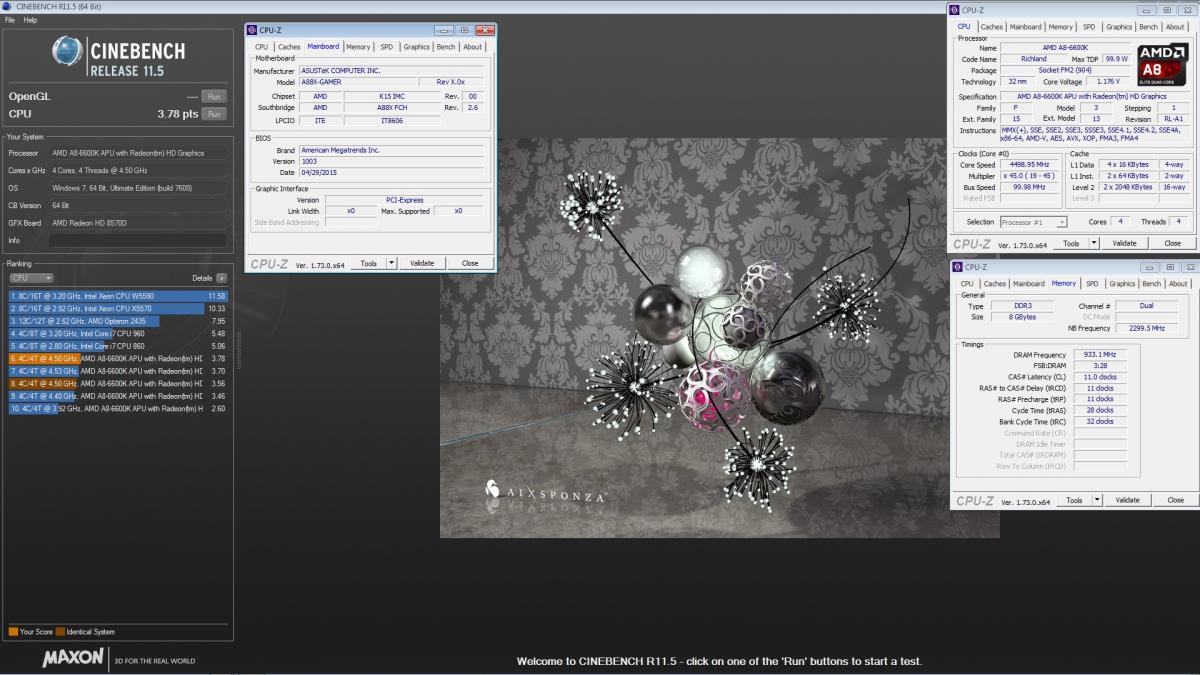The height and width of the screenshot is (675, 1200).
Task: Select the Intel Xeon CPU X5570 ranking row
Action: coord(118,309)
